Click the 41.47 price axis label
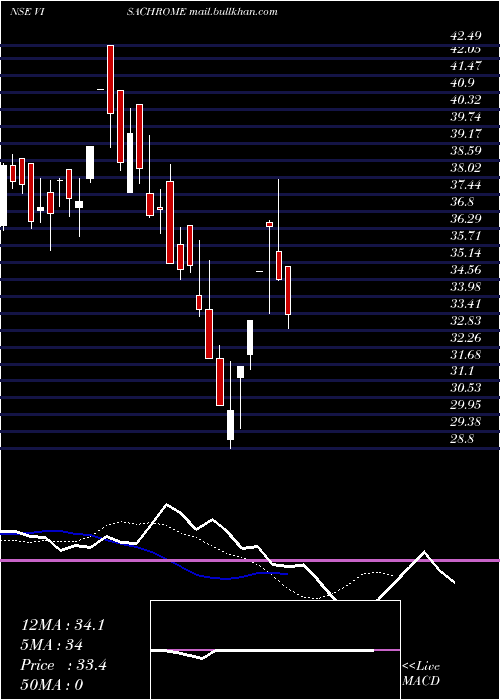500x700 pixels. 466,66
